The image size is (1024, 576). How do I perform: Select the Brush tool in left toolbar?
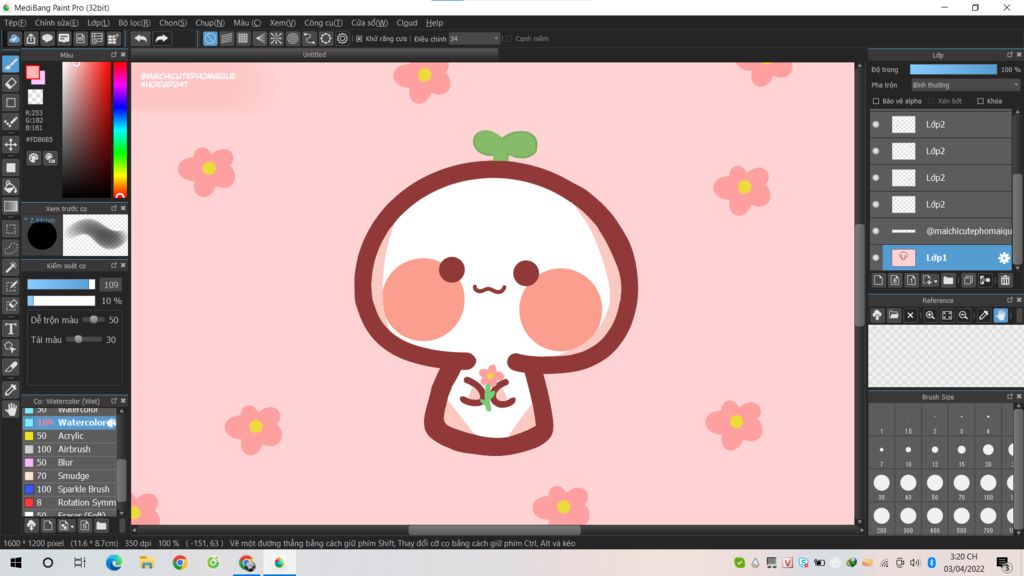tap(10, 63)
